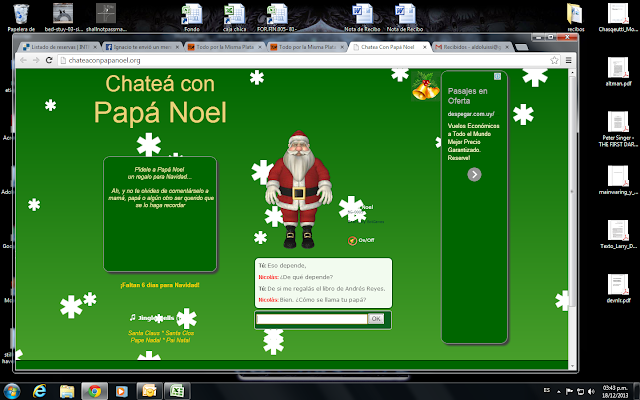Switch to the first 'Todo por la Misma Plata' tab
This screenshot has width=640, height=400.
pos(225,47)
